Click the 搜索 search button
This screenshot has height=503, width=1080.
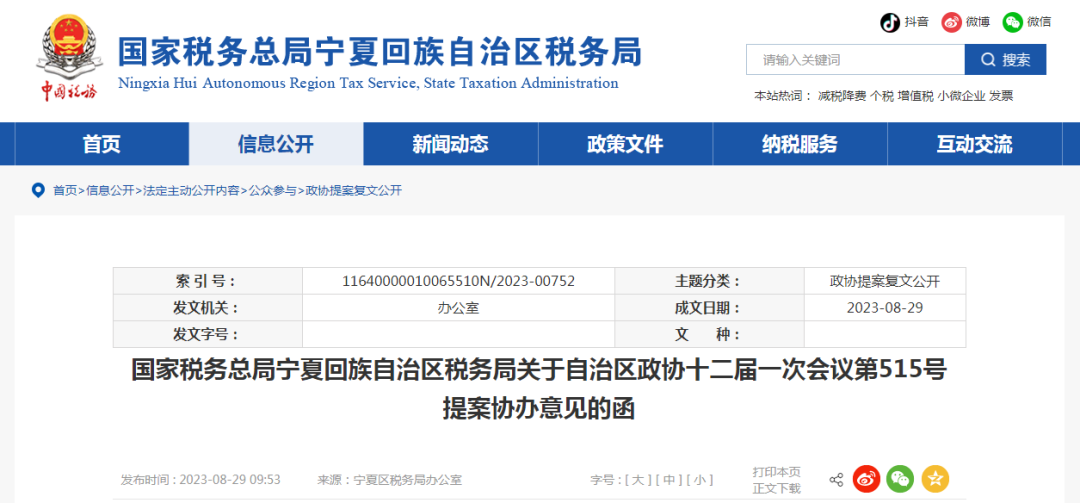[1005, 60]
